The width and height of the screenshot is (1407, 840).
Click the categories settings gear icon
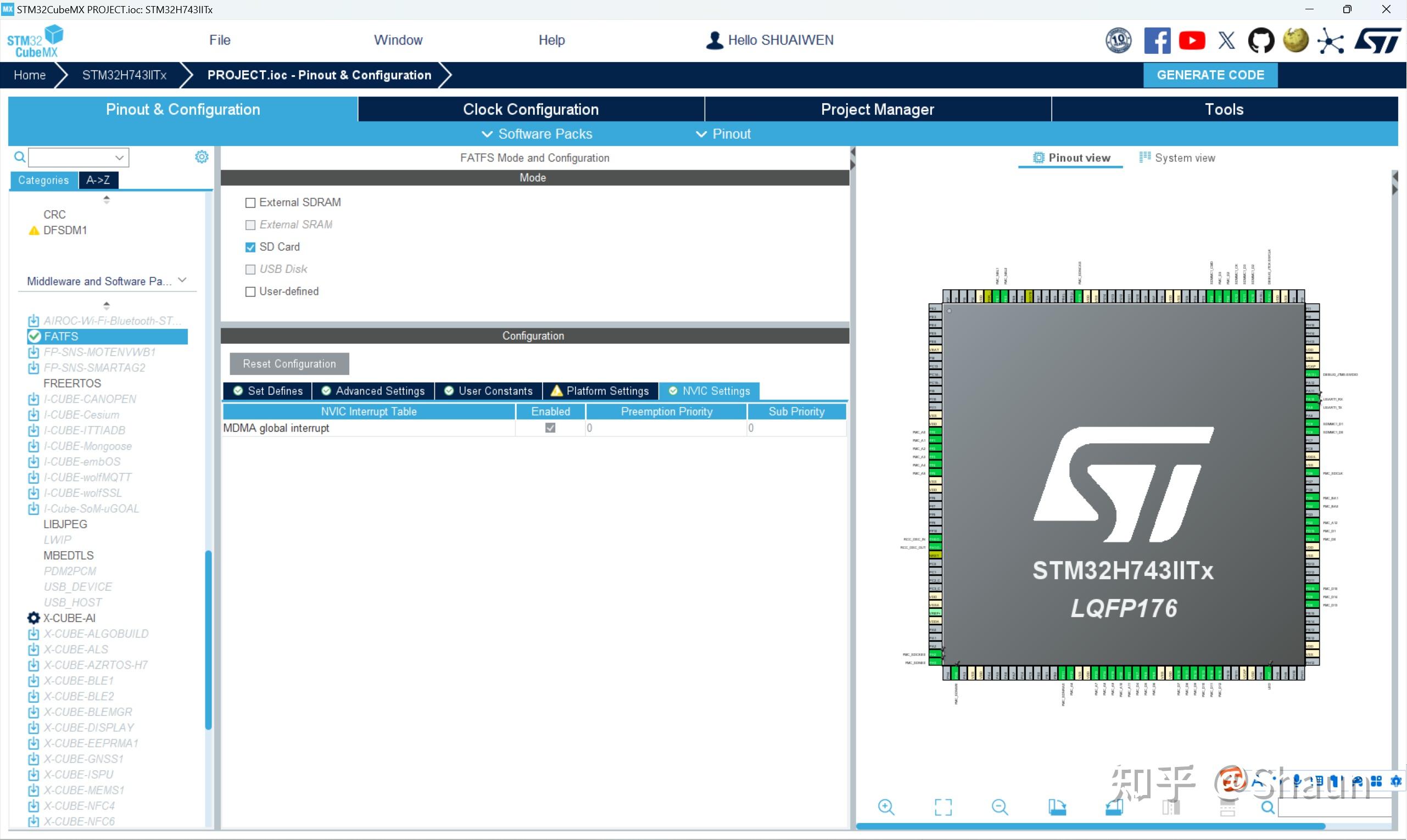(202, 157)
